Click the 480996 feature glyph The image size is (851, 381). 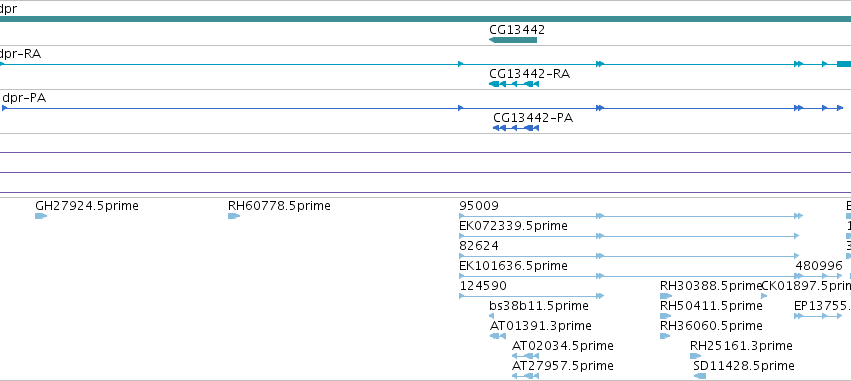[819, 276]
